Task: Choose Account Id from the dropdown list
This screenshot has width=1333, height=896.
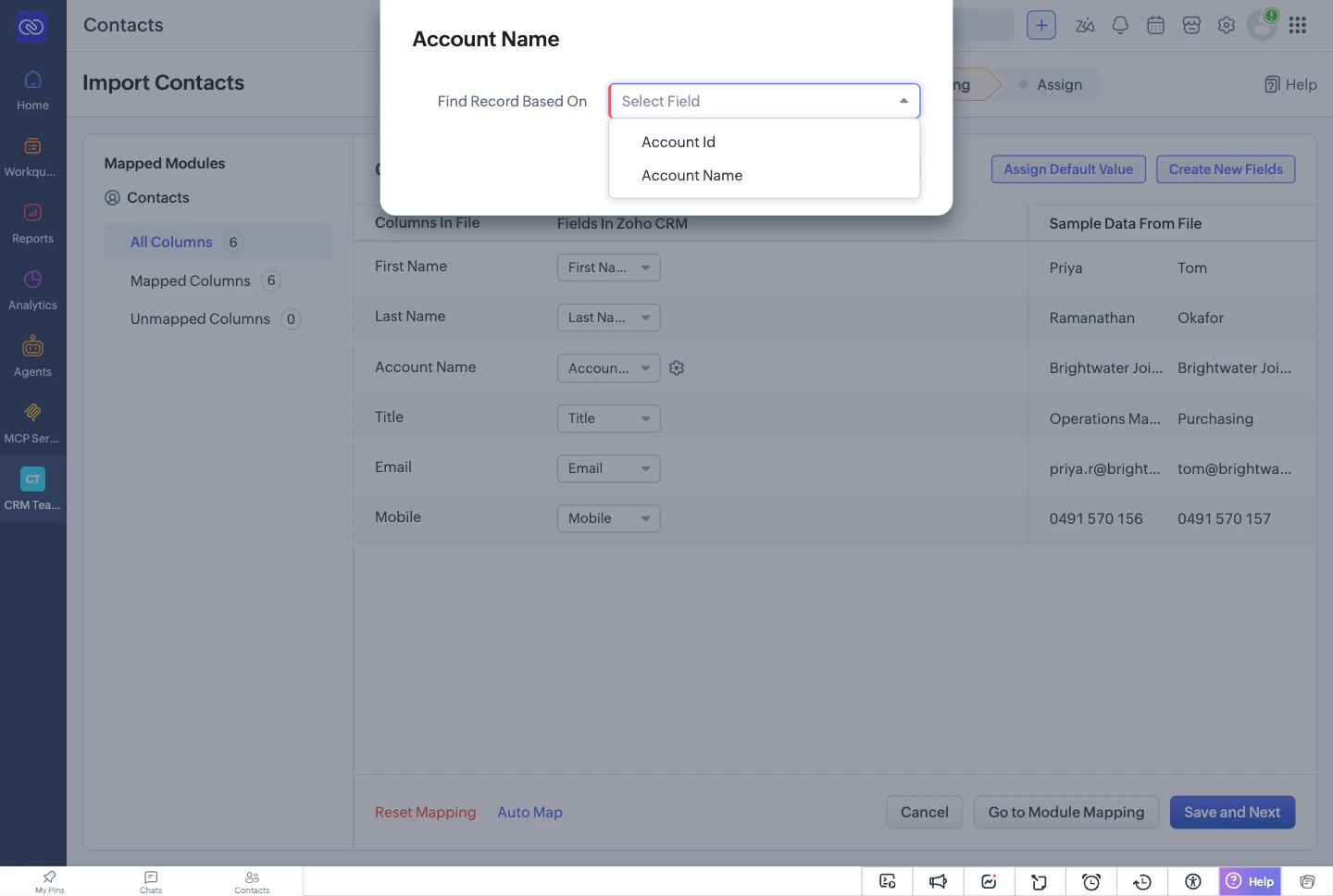Action: tap(765, 142)
